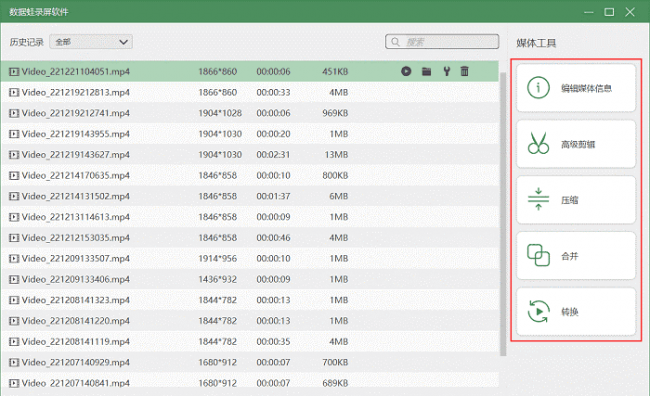Select file name Video_221214131502.mp4

coord(75,196)
